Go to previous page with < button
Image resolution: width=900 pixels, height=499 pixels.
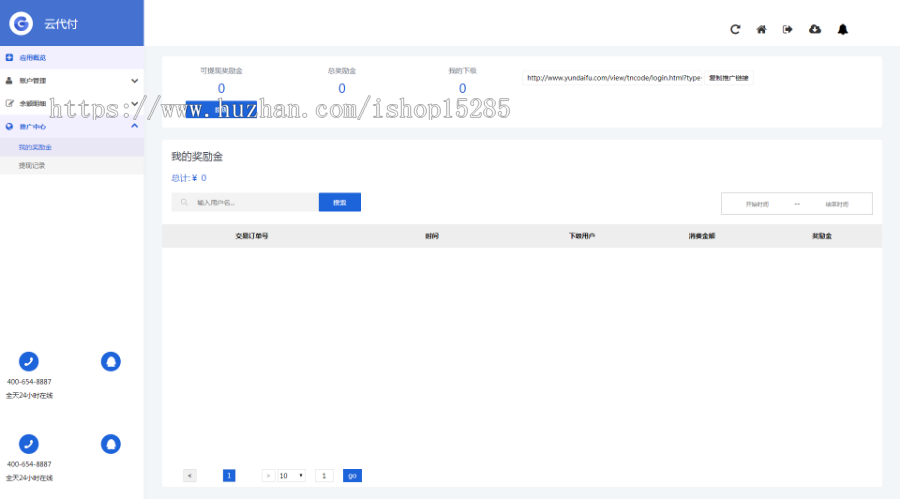tap(190, 475)
